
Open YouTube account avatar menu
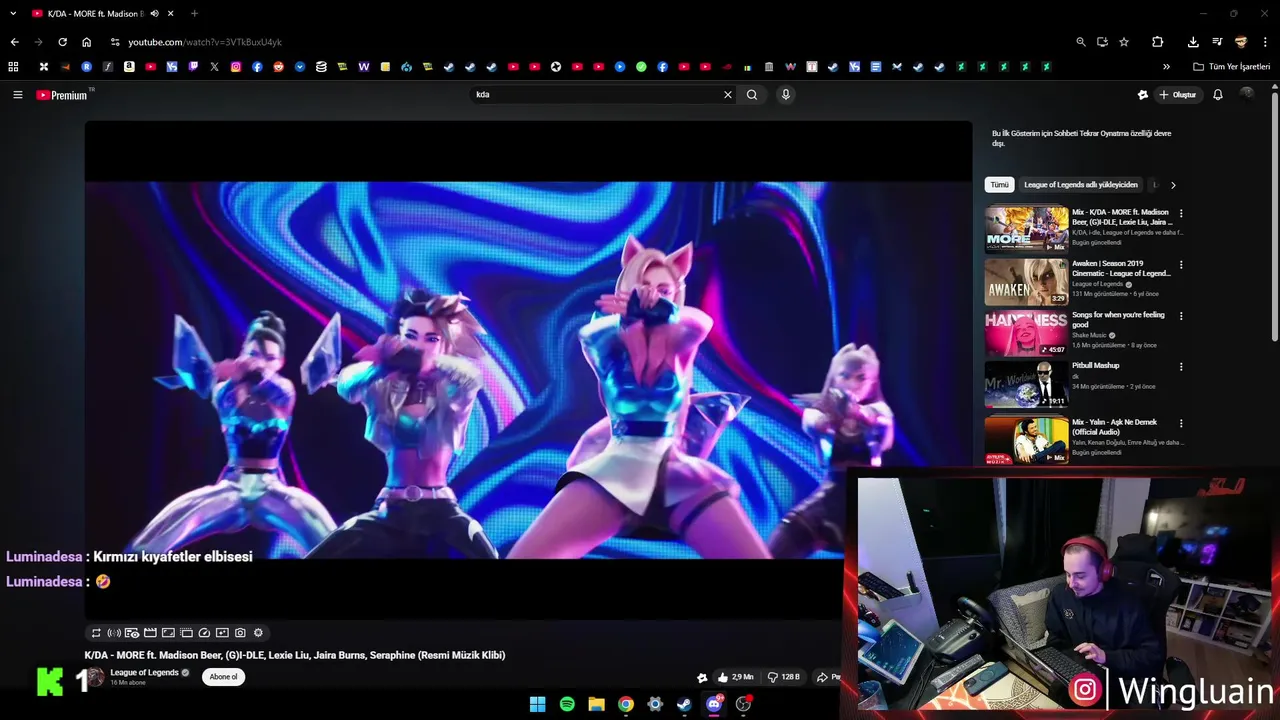1246,94
